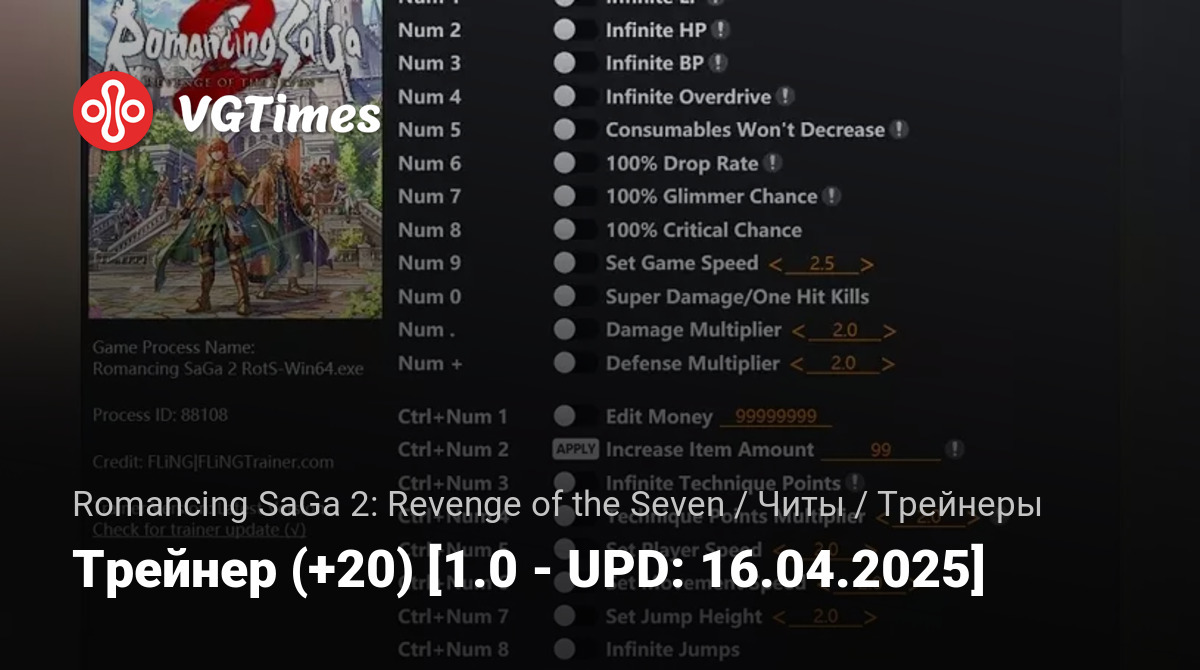Click the 100% Drop Rate info icon

[x=773, y=163]
